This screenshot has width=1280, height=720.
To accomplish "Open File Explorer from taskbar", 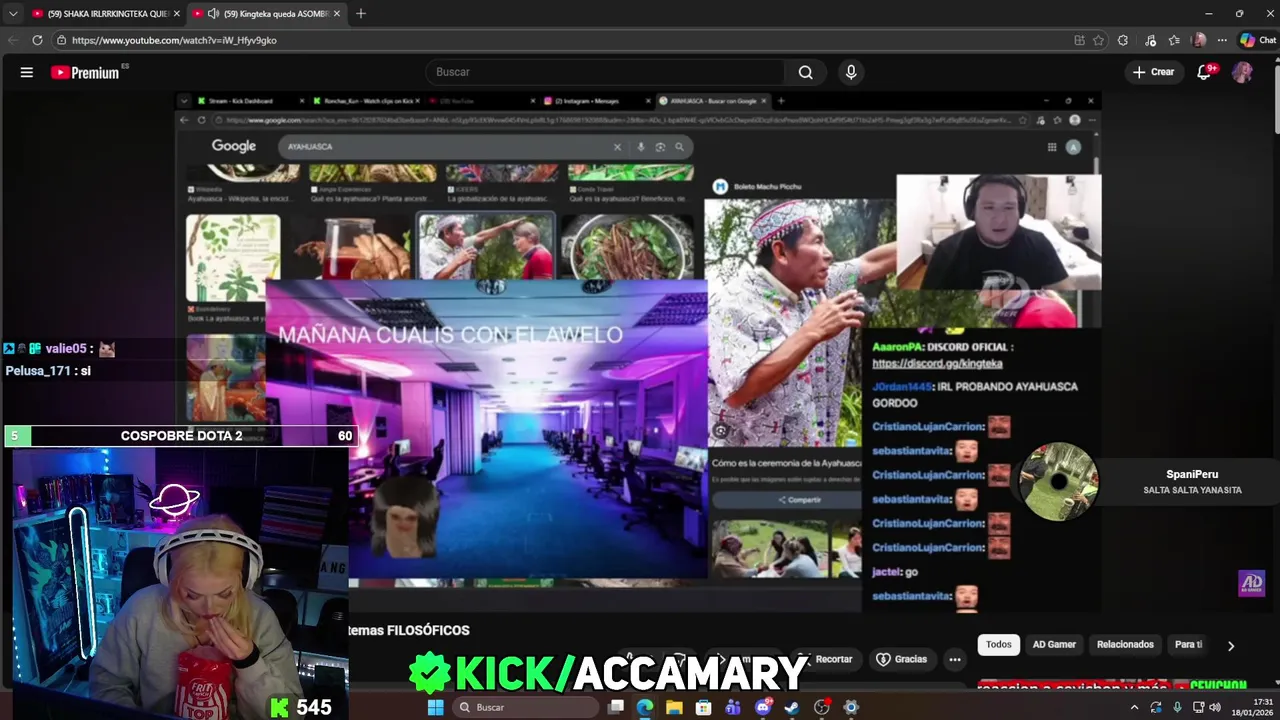I will coord(675,707).
